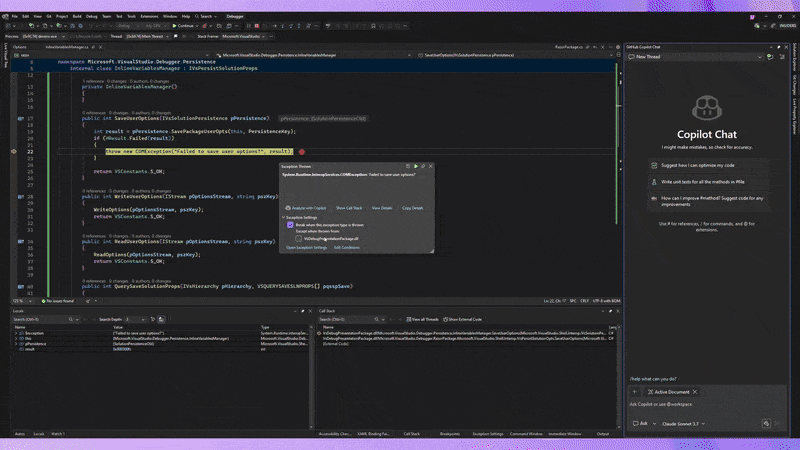
Task: Toggle Break when this exception type is thrown
Action: click(290, 226)
